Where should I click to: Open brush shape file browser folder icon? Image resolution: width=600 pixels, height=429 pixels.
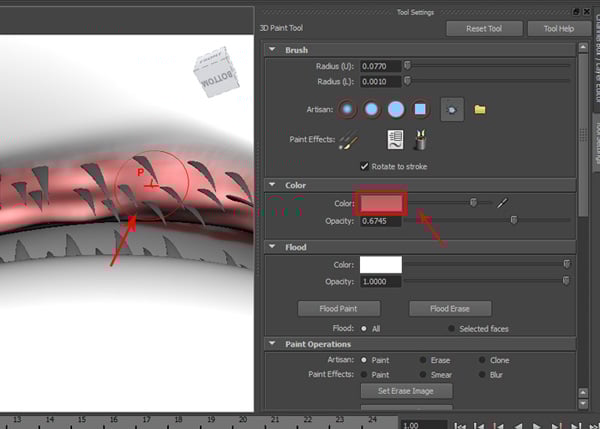(x=480, y=110)
